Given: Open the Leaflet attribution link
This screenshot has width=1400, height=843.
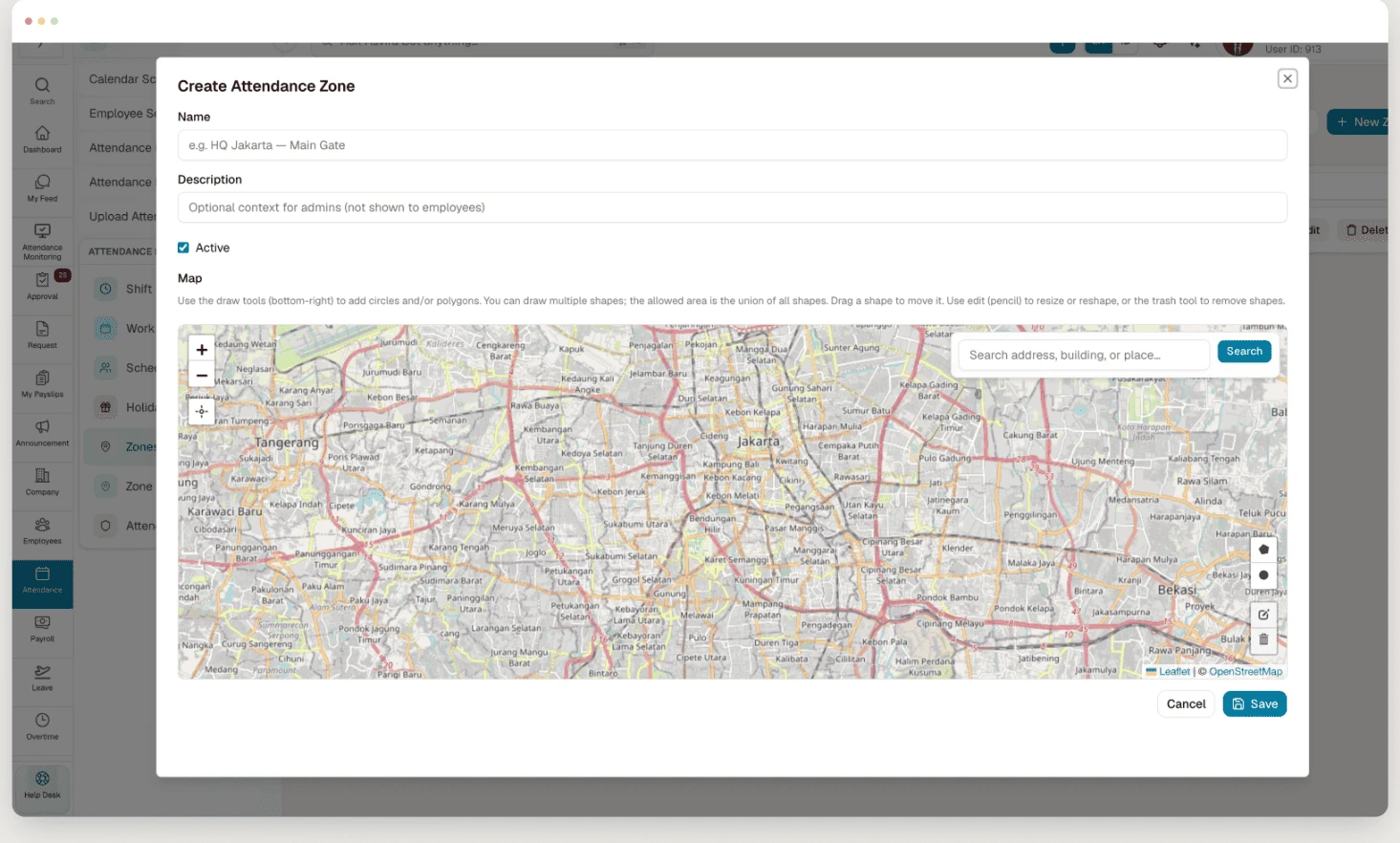Looking at the screenshot, I should [1174, 672].
